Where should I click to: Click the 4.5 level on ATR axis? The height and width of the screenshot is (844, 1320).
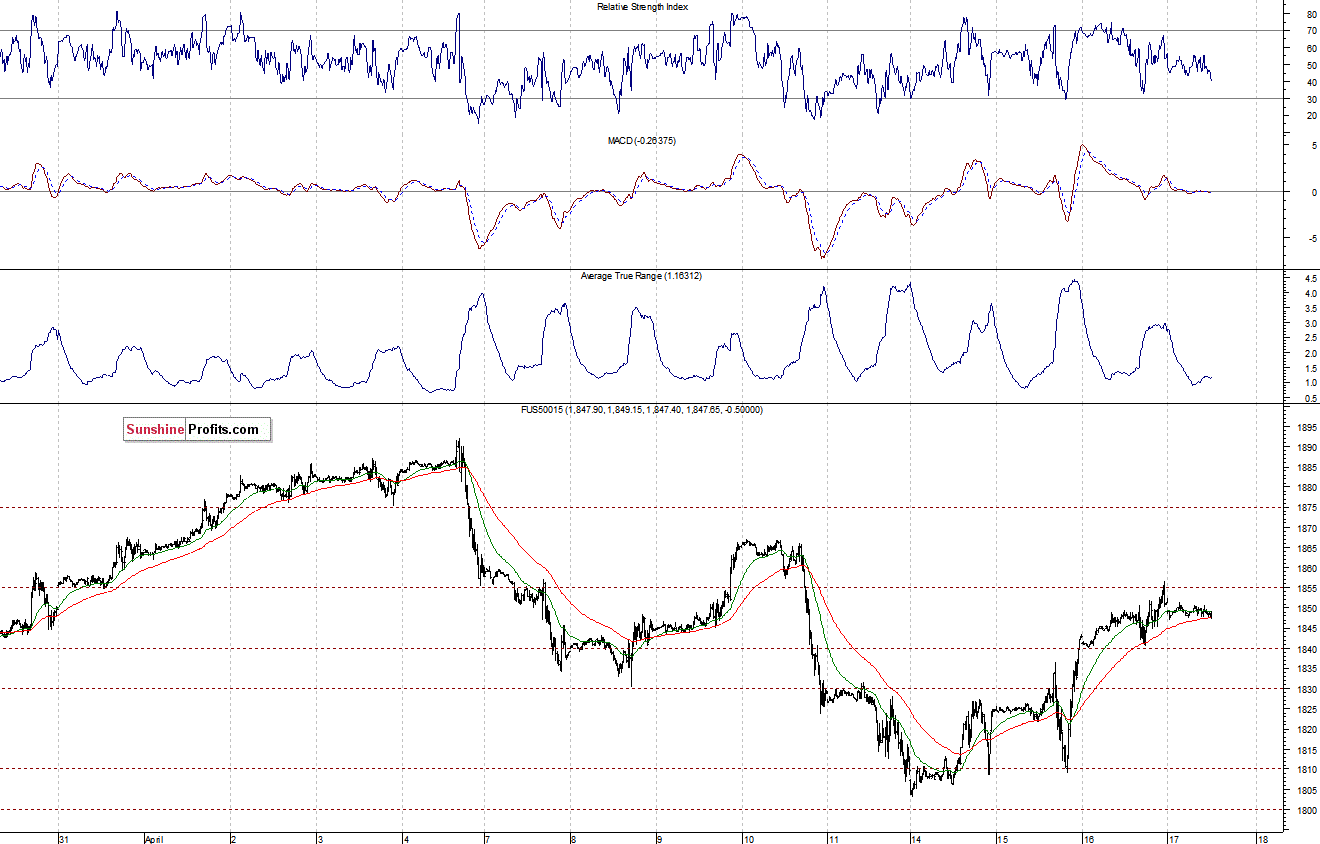click(x=1310, y=278)
